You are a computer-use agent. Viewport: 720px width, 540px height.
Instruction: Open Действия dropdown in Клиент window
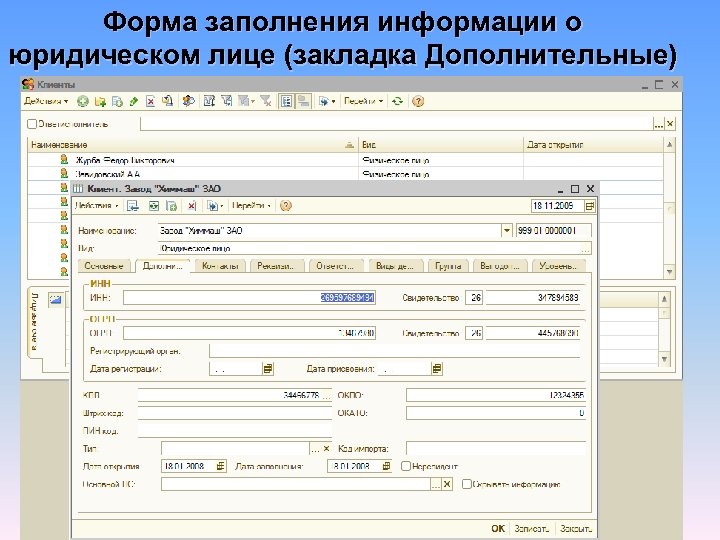tap(96, 206)
